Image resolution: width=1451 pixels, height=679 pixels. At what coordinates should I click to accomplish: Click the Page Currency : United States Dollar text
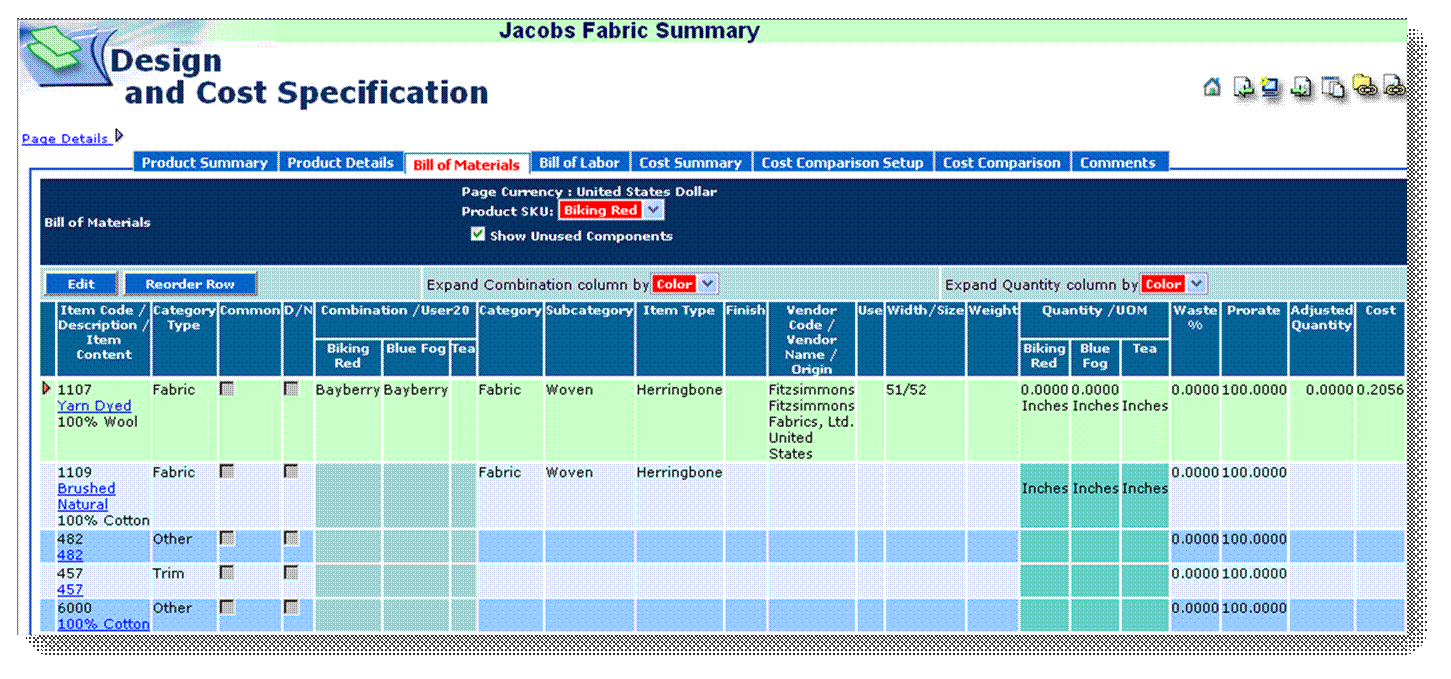589,191
